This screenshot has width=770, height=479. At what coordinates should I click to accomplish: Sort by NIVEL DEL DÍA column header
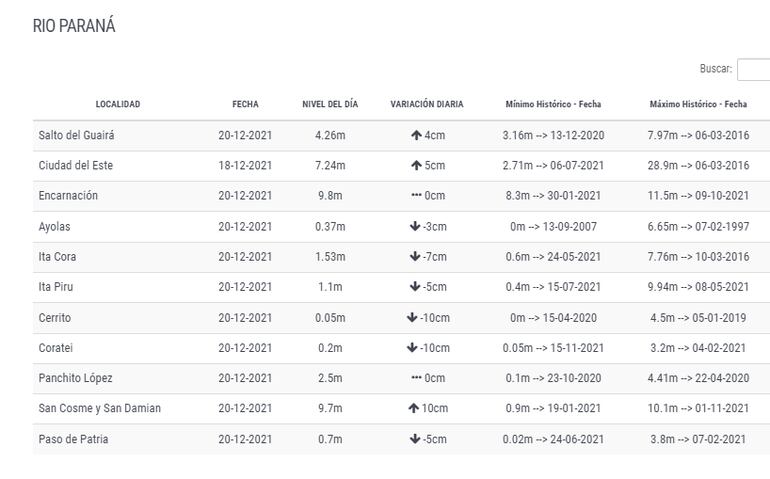tap(330, 104)
